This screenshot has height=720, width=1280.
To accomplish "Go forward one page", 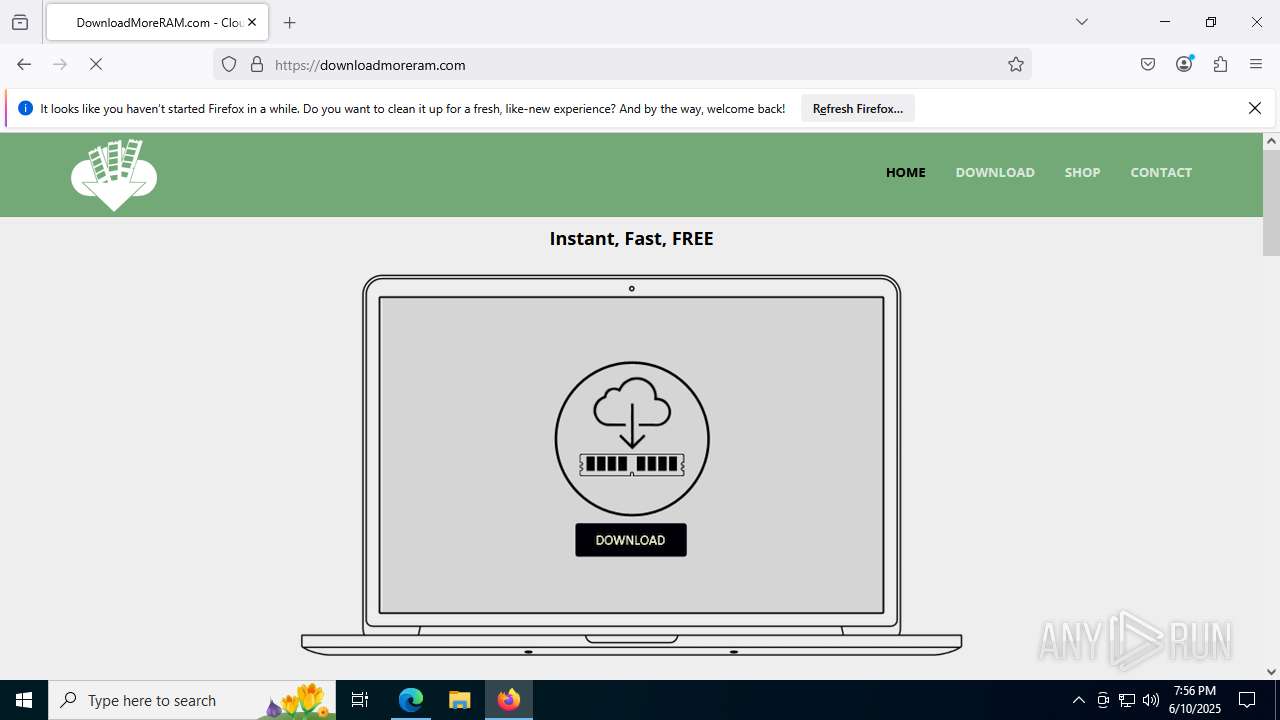I will (60, 64).
